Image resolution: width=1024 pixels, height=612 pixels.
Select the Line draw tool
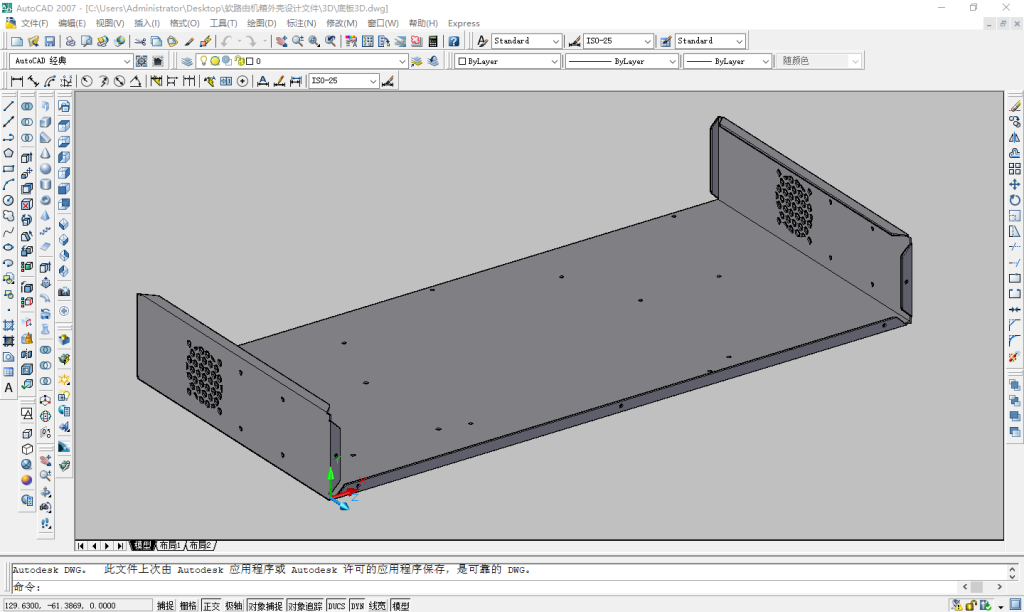click(x=9, y=106)
